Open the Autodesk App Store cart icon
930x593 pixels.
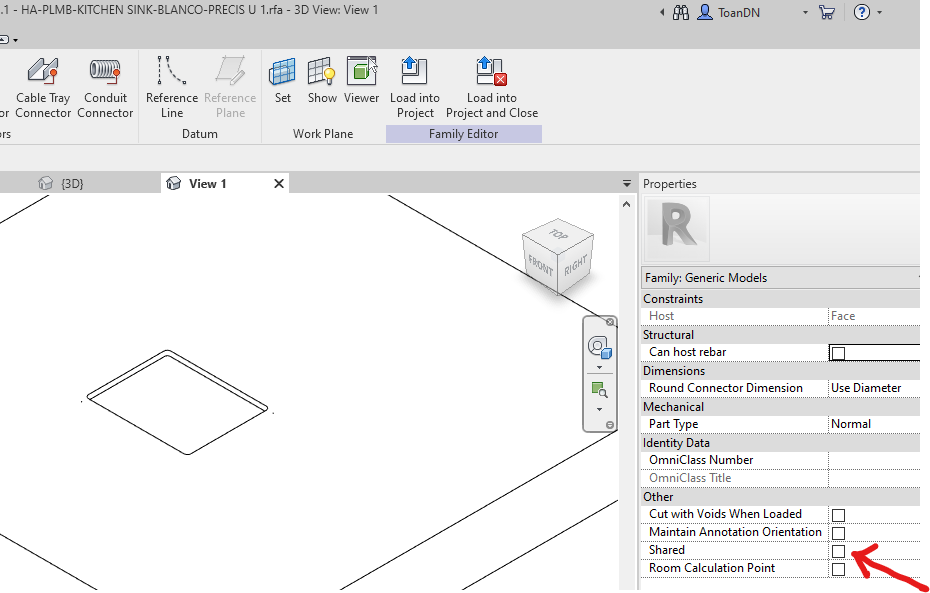pos(827,14)
